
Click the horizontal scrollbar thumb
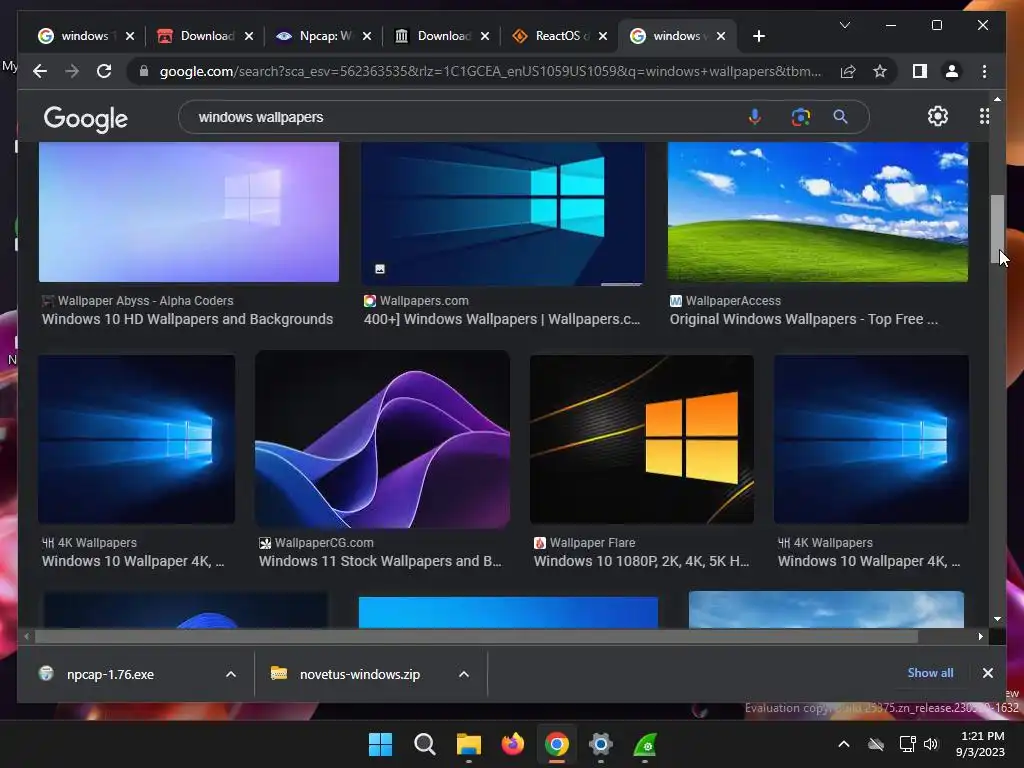(477, 636)
